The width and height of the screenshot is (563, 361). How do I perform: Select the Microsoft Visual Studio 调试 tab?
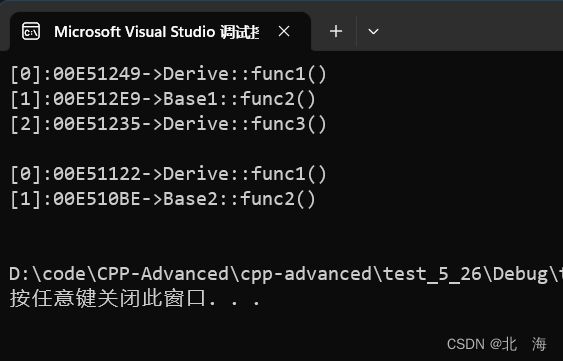[x=157, y=32]
